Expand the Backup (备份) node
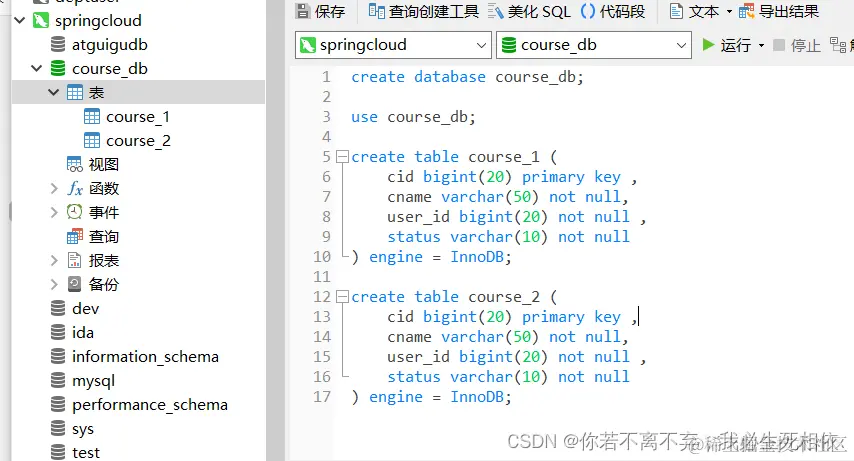 coord(54,284)
